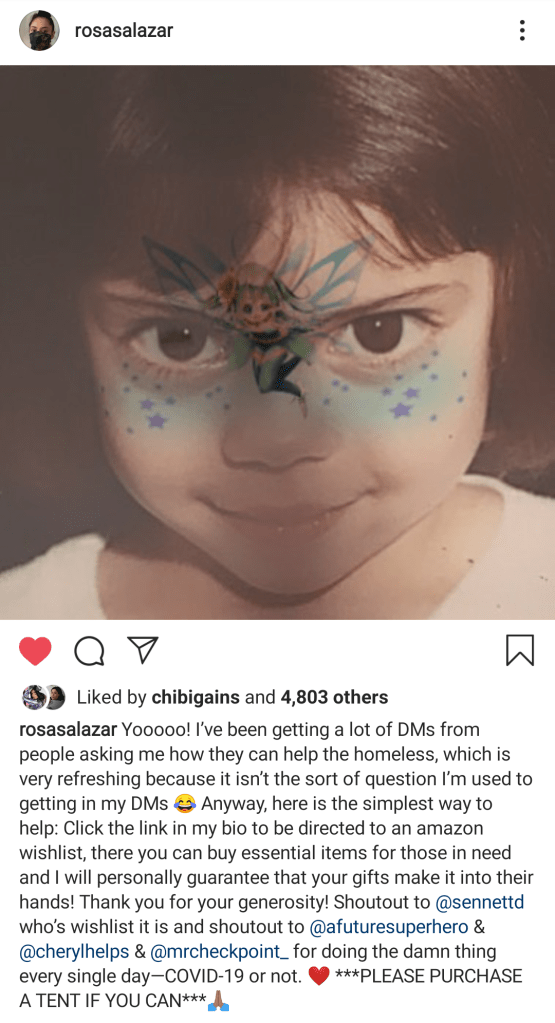View chibigains profile from likes line
Screen dimensions: 555x1023
point(196,697)
